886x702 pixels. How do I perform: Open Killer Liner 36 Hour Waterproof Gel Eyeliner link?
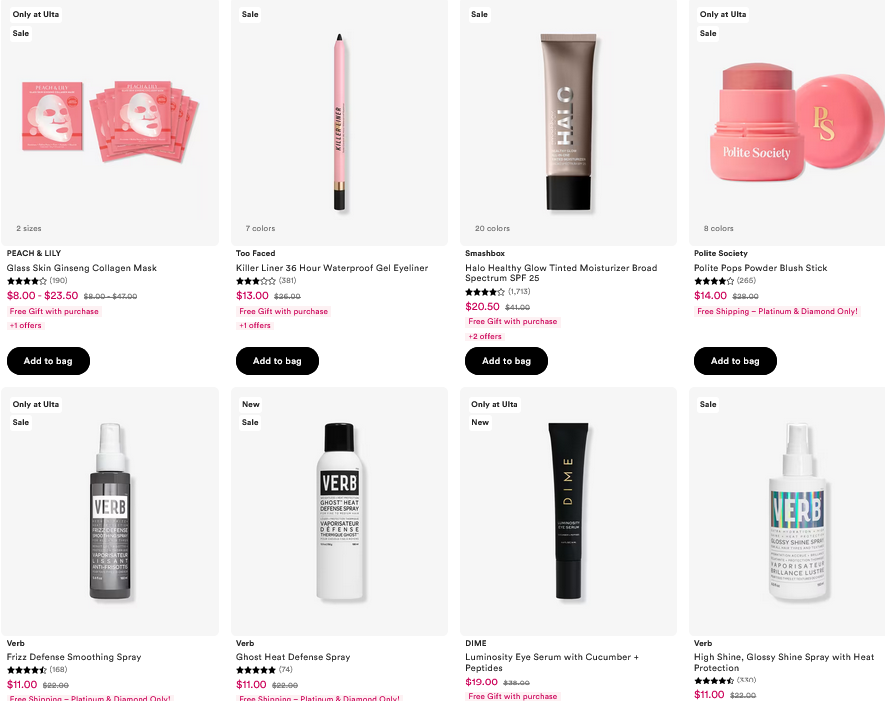tap(332, 268)
